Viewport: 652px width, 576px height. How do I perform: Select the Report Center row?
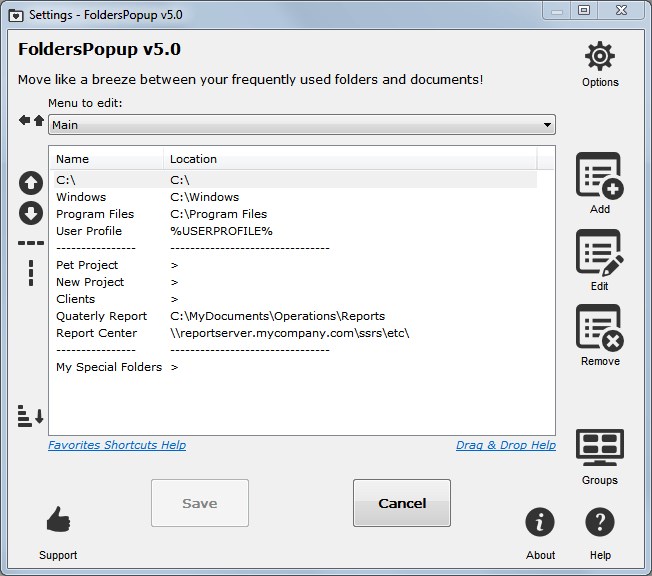click(295, 333)
